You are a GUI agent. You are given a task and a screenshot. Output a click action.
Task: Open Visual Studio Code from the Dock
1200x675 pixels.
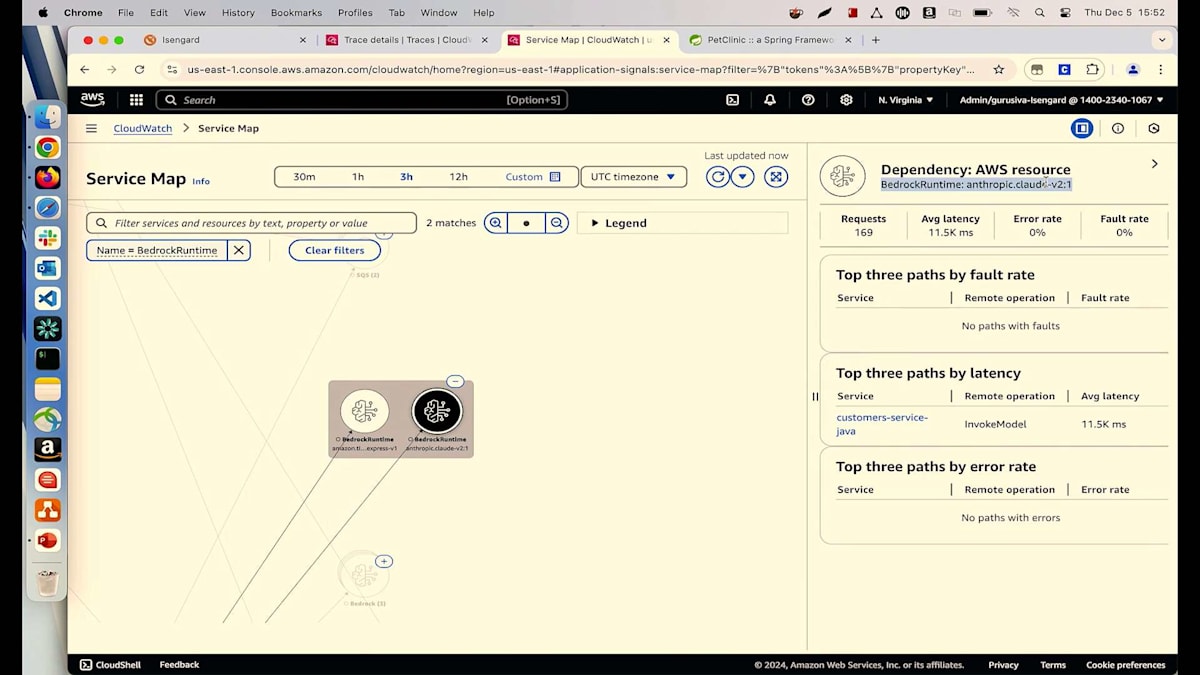tap(47, 298)
